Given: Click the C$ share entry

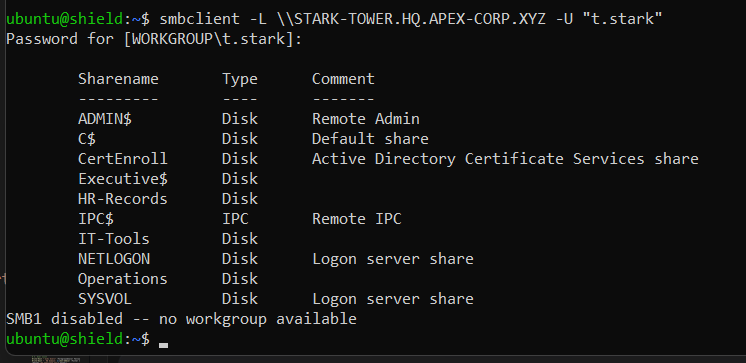Looking at the screenshot, I should 87,139.
